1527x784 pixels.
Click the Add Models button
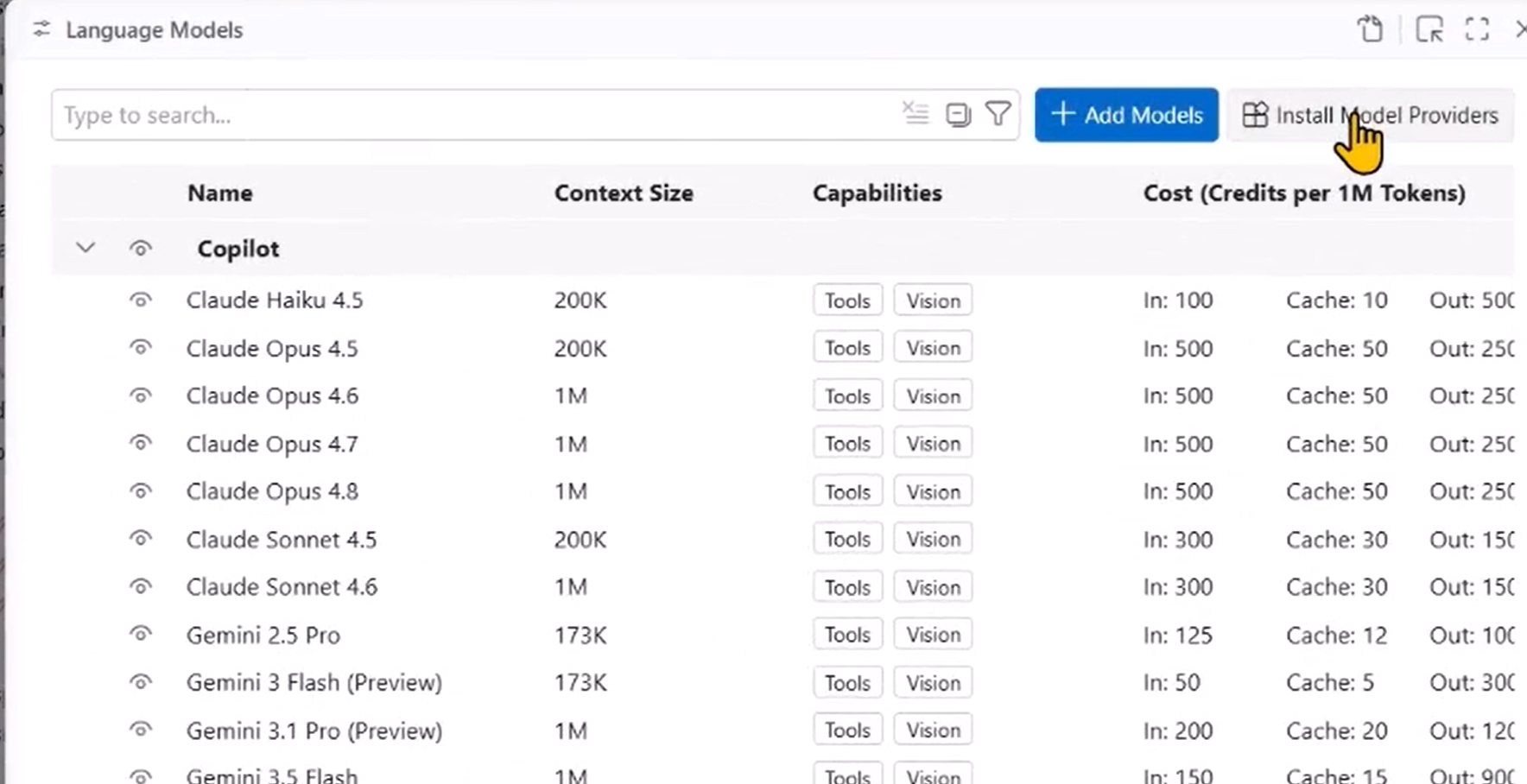point(1126,115)
